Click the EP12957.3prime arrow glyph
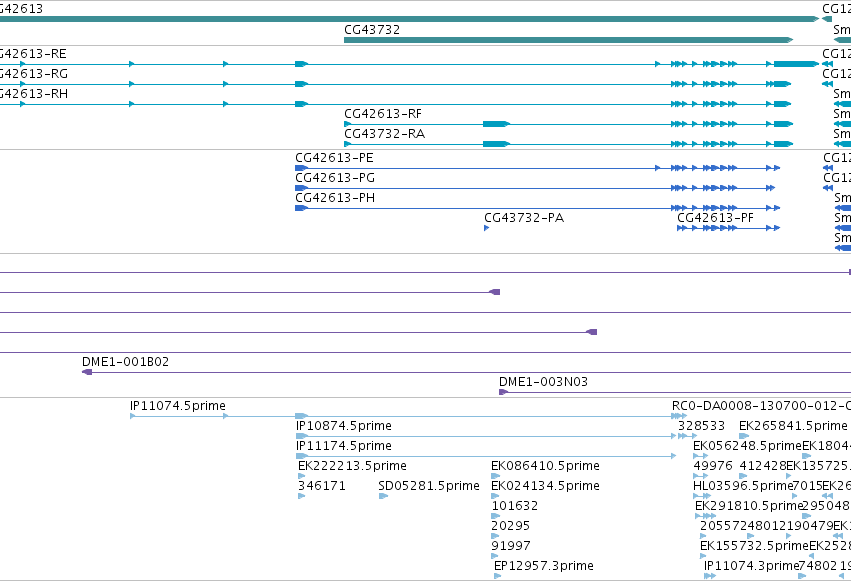Screen dimensions: 851x581 [497, 576]
